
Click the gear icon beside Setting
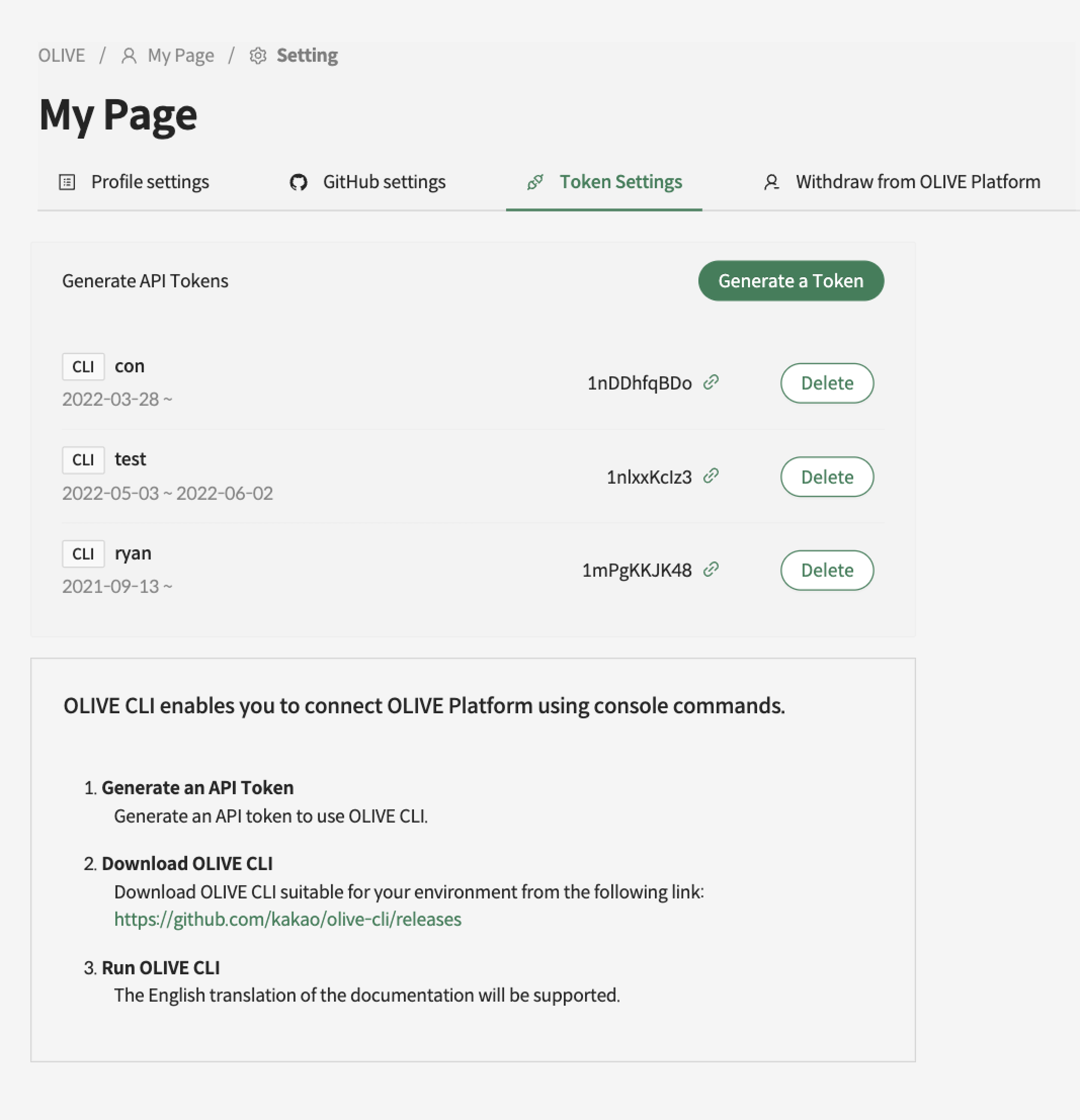click(258, 56)
